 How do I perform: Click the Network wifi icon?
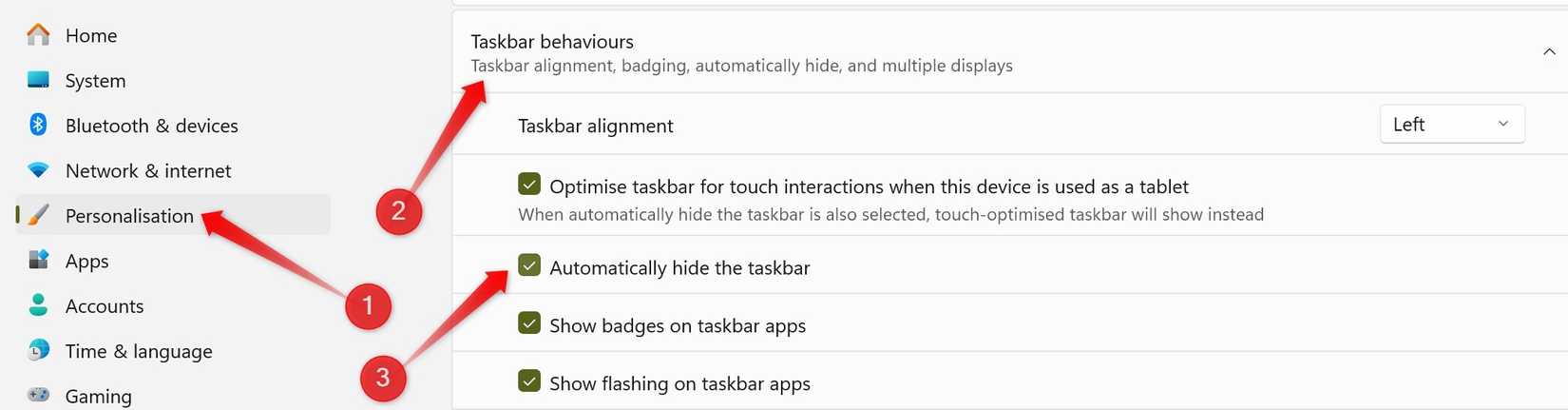pos(38,170)
